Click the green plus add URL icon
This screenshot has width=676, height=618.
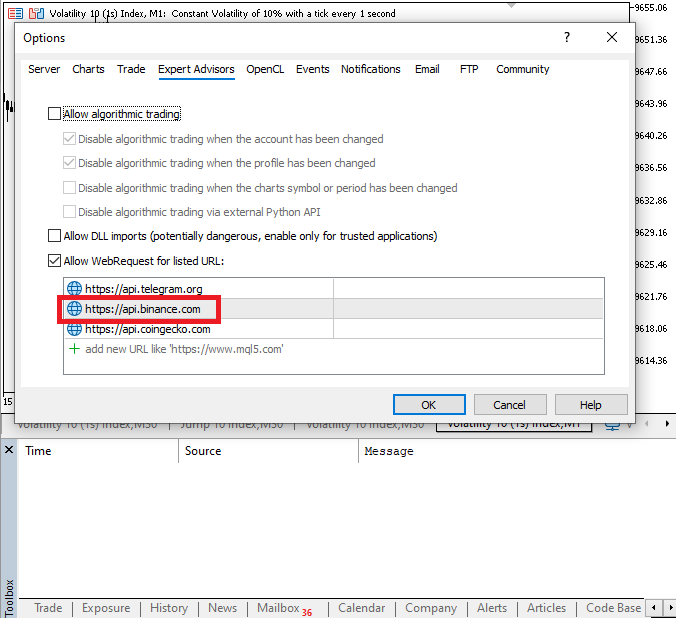point(75,348)
